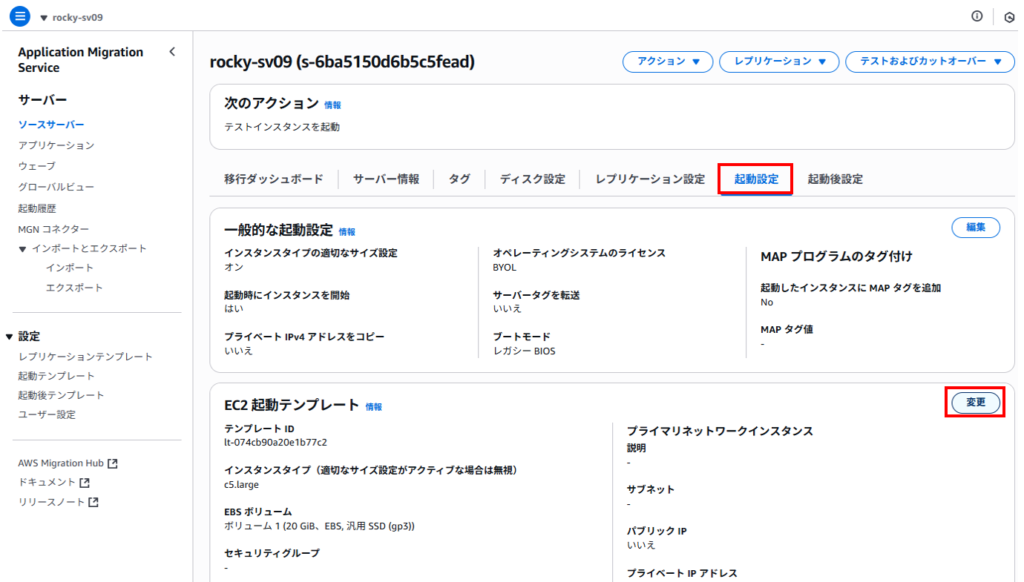This screenshot has width=1024, height=582.
Task: Click the レガシー BIOS boot mode value
Action: tap(524, 351)
